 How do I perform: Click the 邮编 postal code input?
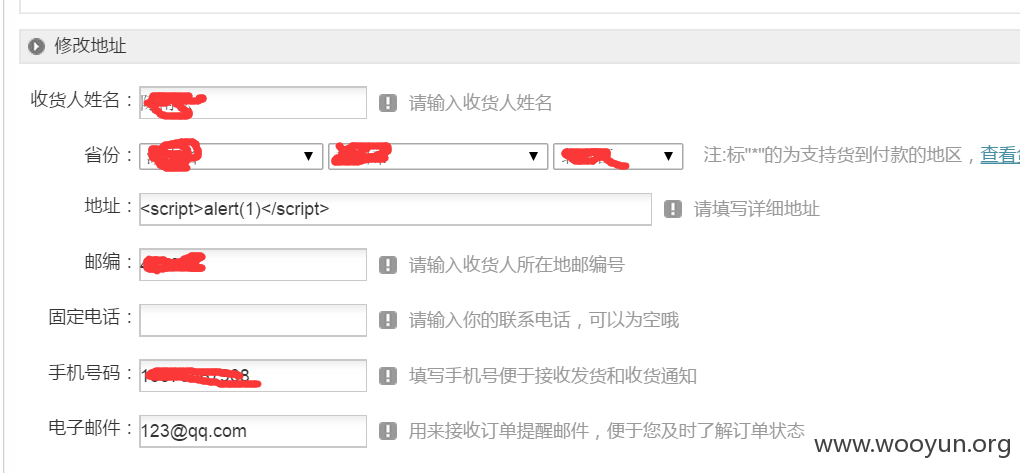[253, 264]
